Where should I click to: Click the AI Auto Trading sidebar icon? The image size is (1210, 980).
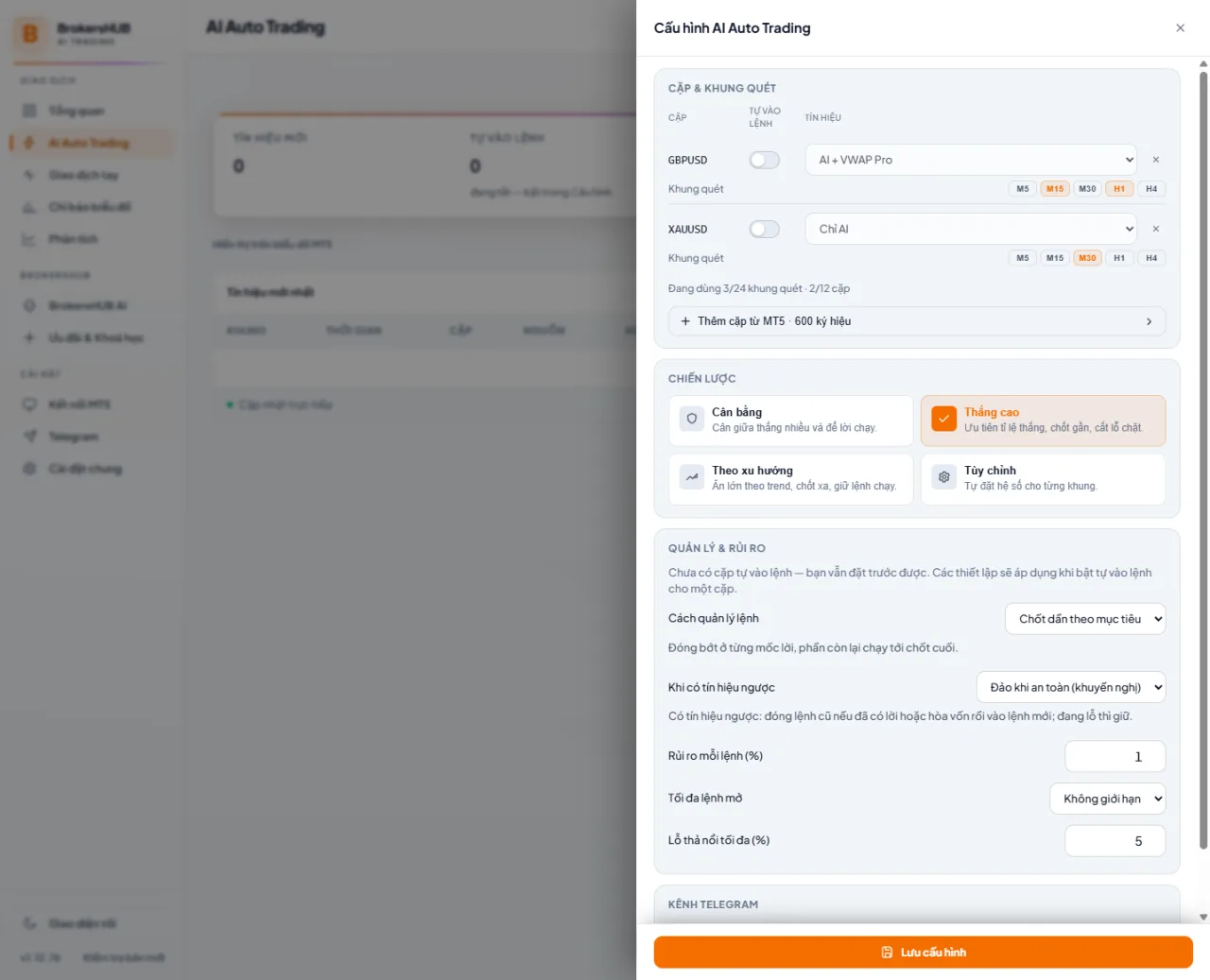[x=29, y=143]
